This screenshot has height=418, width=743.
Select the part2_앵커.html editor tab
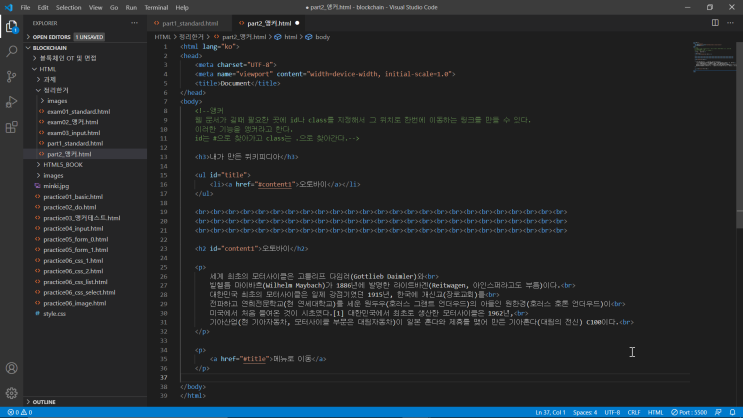tap(269, 23)
